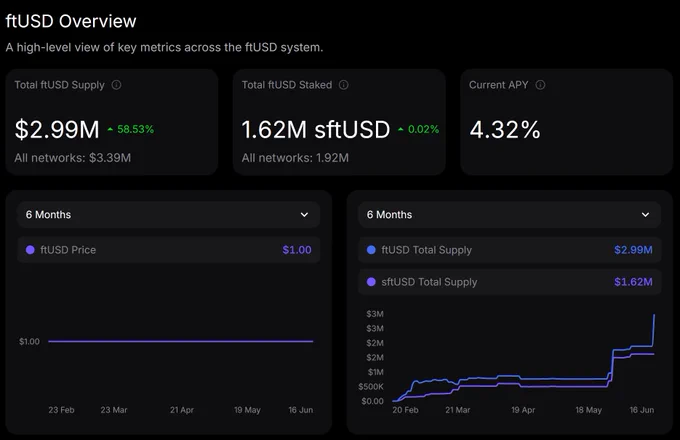Click the 19 May label on price chart axis
Screen dimensions: 680x440
[x=247, y=410]
